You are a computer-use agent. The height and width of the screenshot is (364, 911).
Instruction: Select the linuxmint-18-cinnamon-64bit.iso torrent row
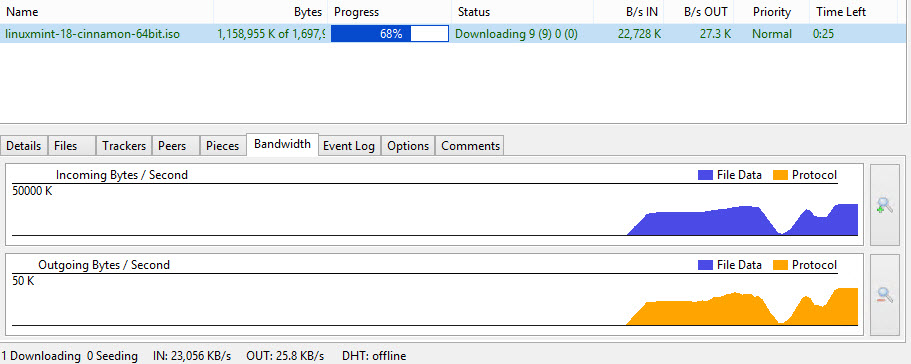(453, 34)
